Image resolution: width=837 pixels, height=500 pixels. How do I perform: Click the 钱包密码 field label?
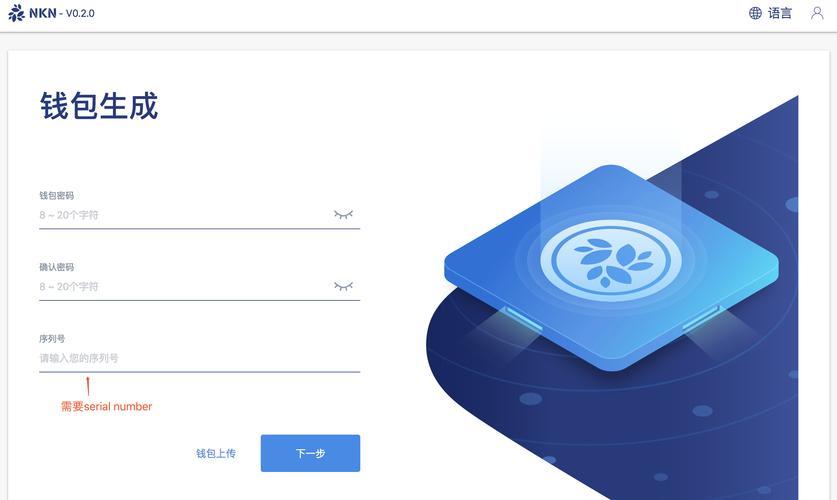click(x=56, y=195)
